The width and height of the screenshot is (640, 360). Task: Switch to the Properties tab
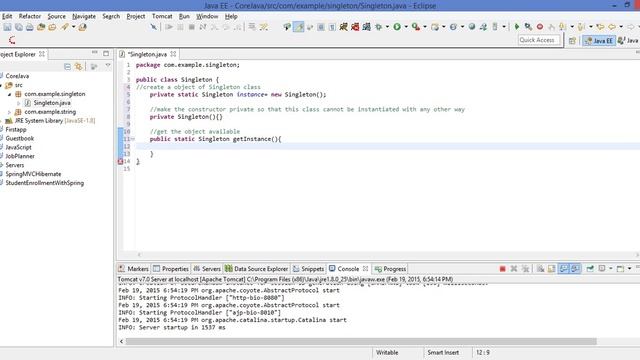tap(171, 269)
